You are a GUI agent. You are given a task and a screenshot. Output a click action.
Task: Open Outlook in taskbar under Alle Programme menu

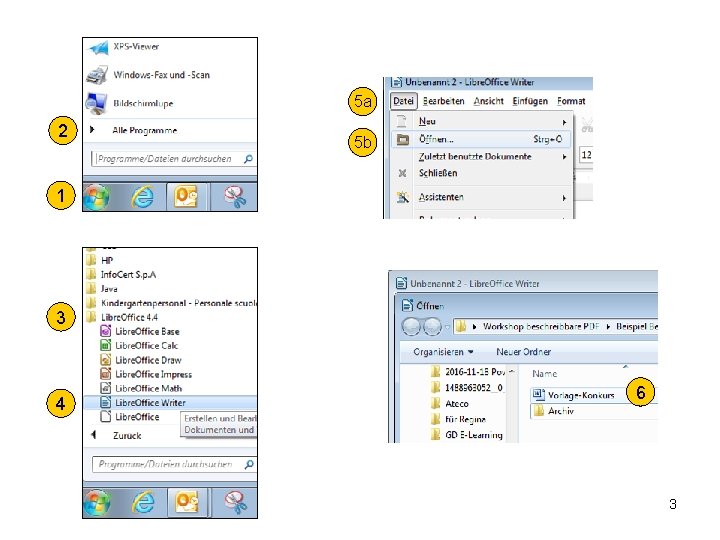click(x=186, y=197)
